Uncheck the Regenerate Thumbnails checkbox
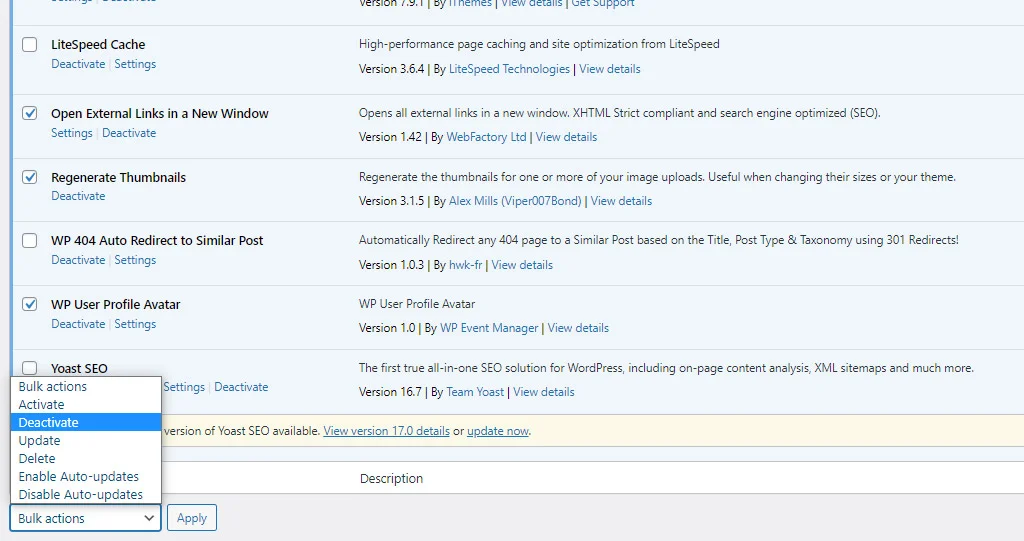The image size is (1024, 541). tap(30, 177)
